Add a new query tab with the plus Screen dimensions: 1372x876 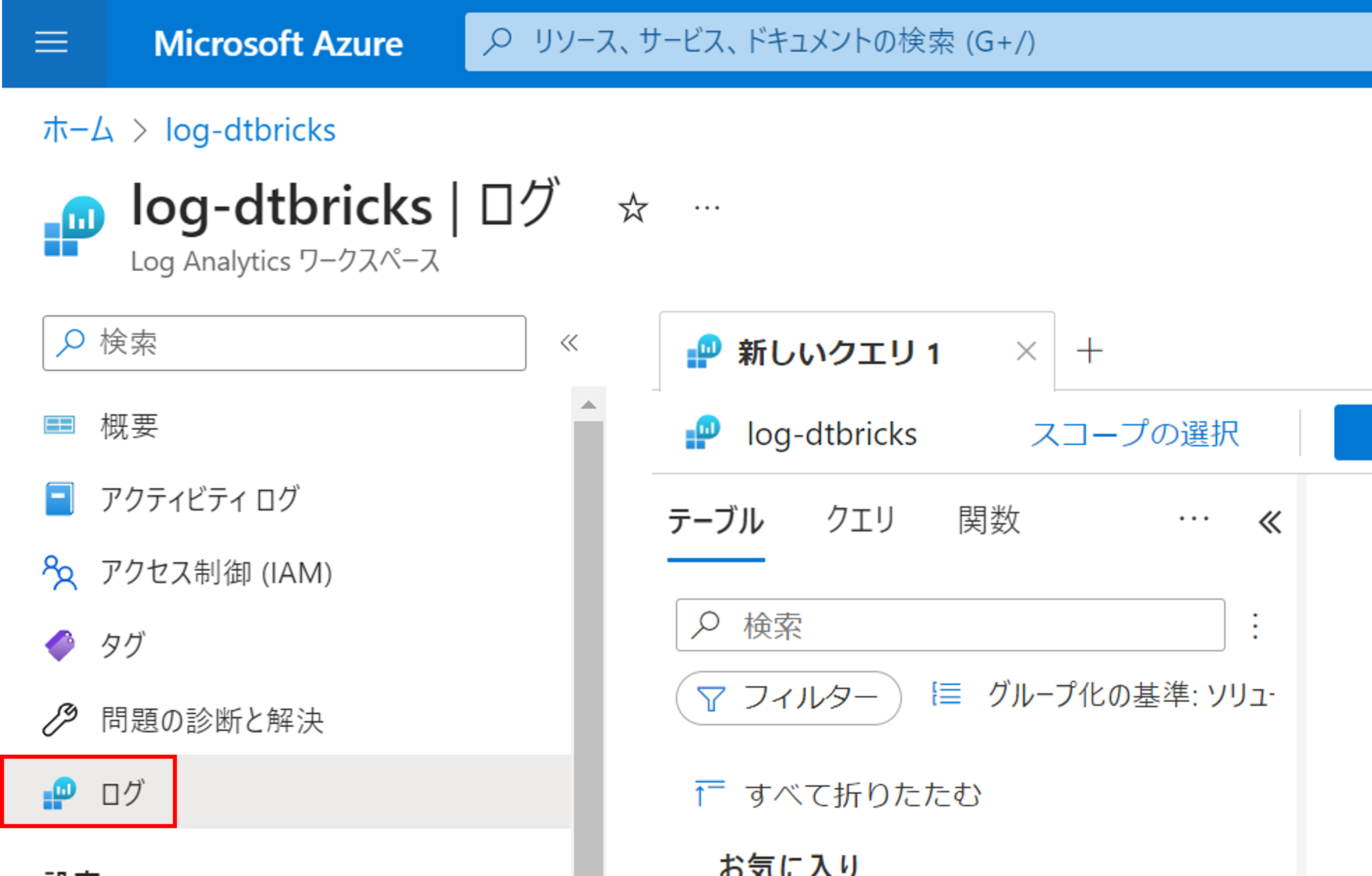1090,351
